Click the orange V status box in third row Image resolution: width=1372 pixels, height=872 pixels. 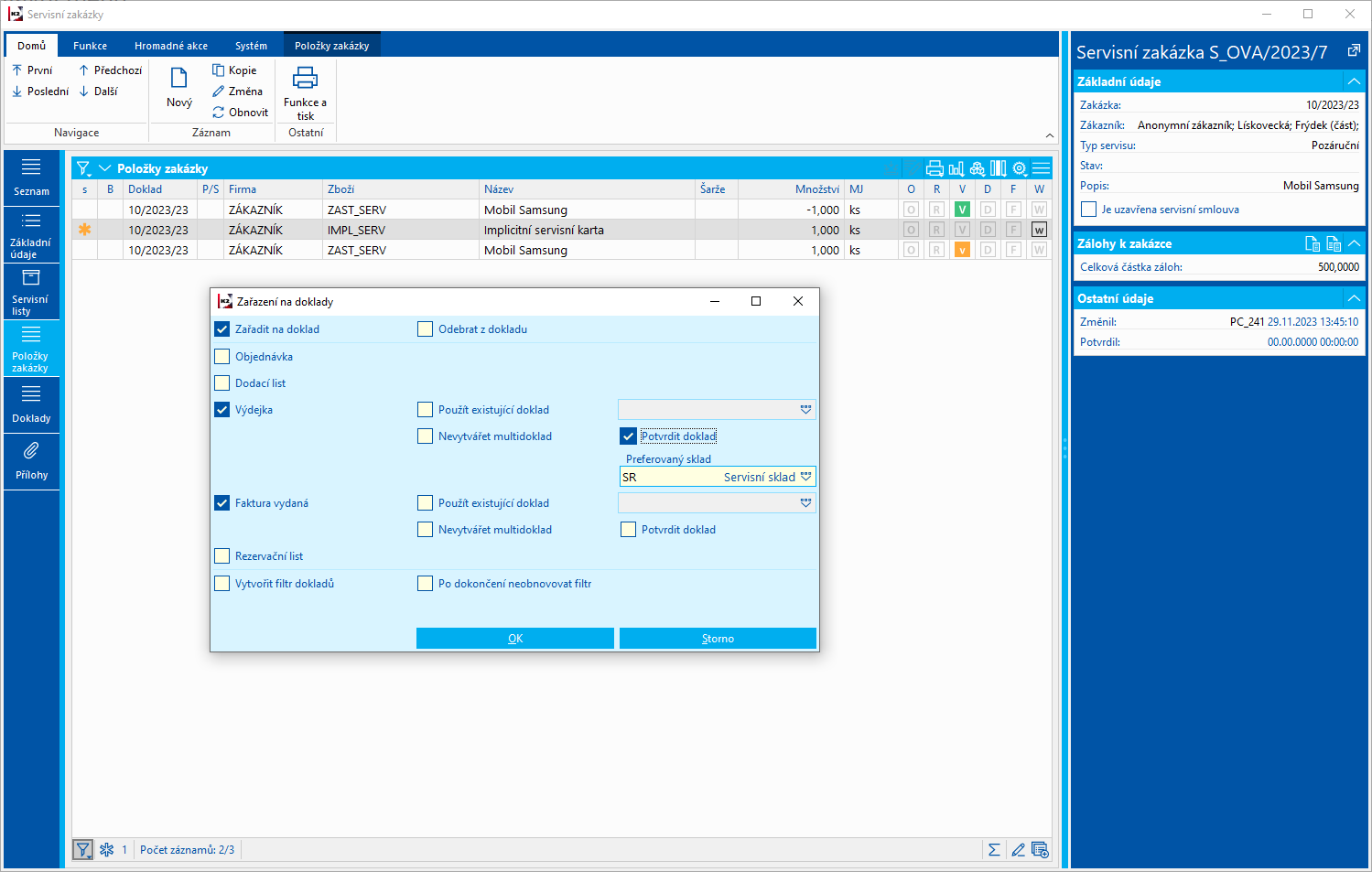[x=962, y=250]
